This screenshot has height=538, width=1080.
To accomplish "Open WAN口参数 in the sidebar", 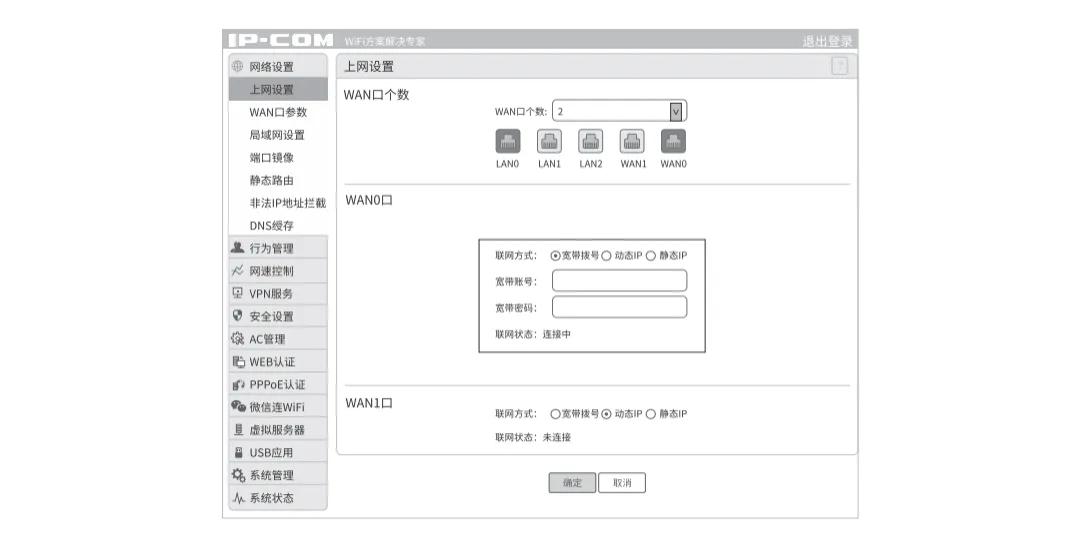I will pos(278,112).
